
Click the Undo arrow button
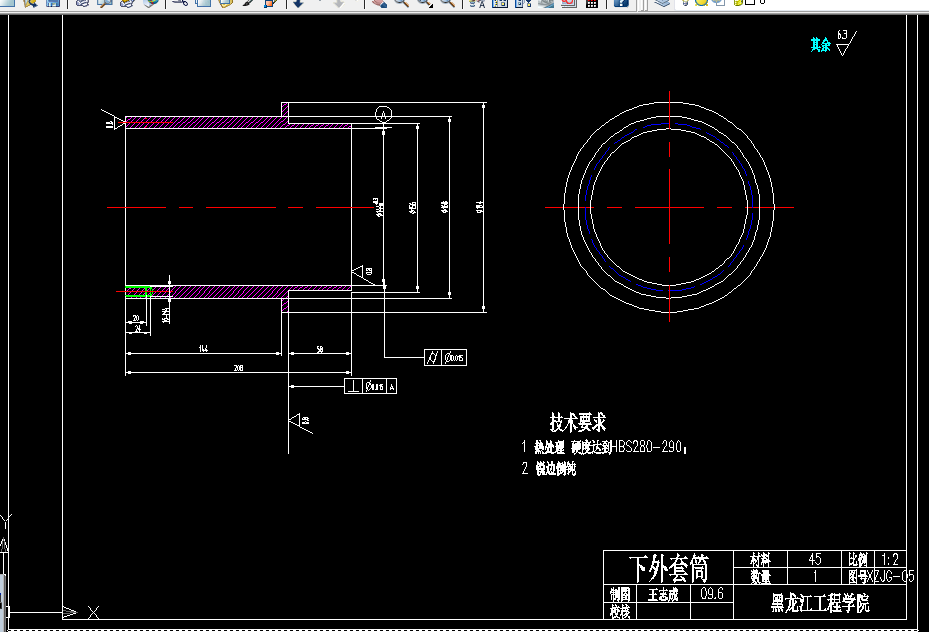coord(299,2)
